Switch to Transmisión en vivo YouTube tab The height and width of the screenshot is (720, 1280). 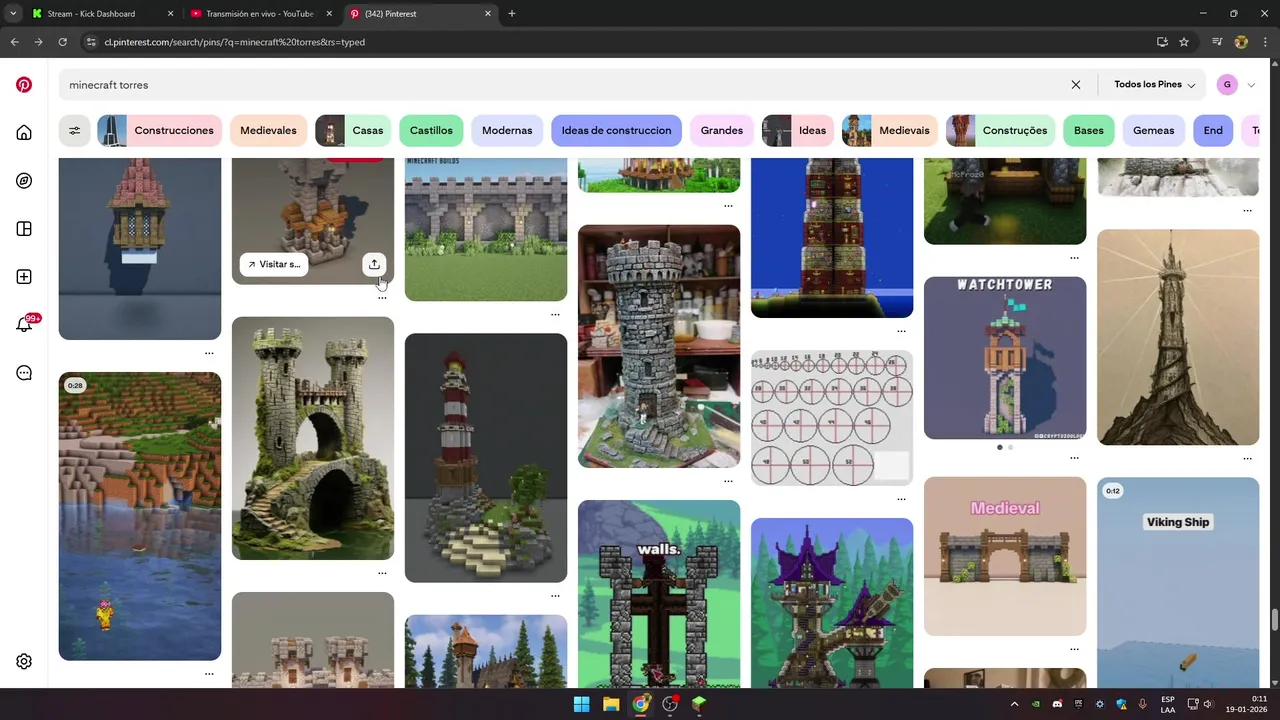[x=260, y=14]
